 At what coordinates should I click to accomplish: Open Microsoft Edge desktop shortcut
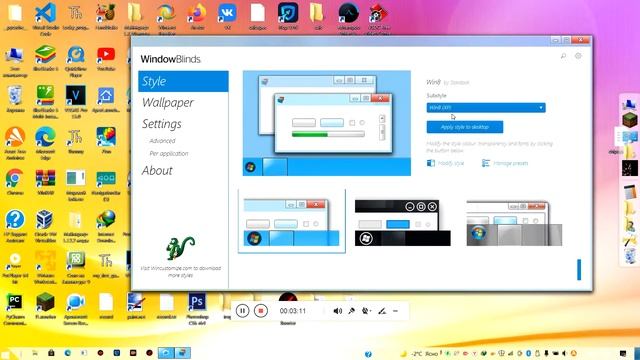45,143
